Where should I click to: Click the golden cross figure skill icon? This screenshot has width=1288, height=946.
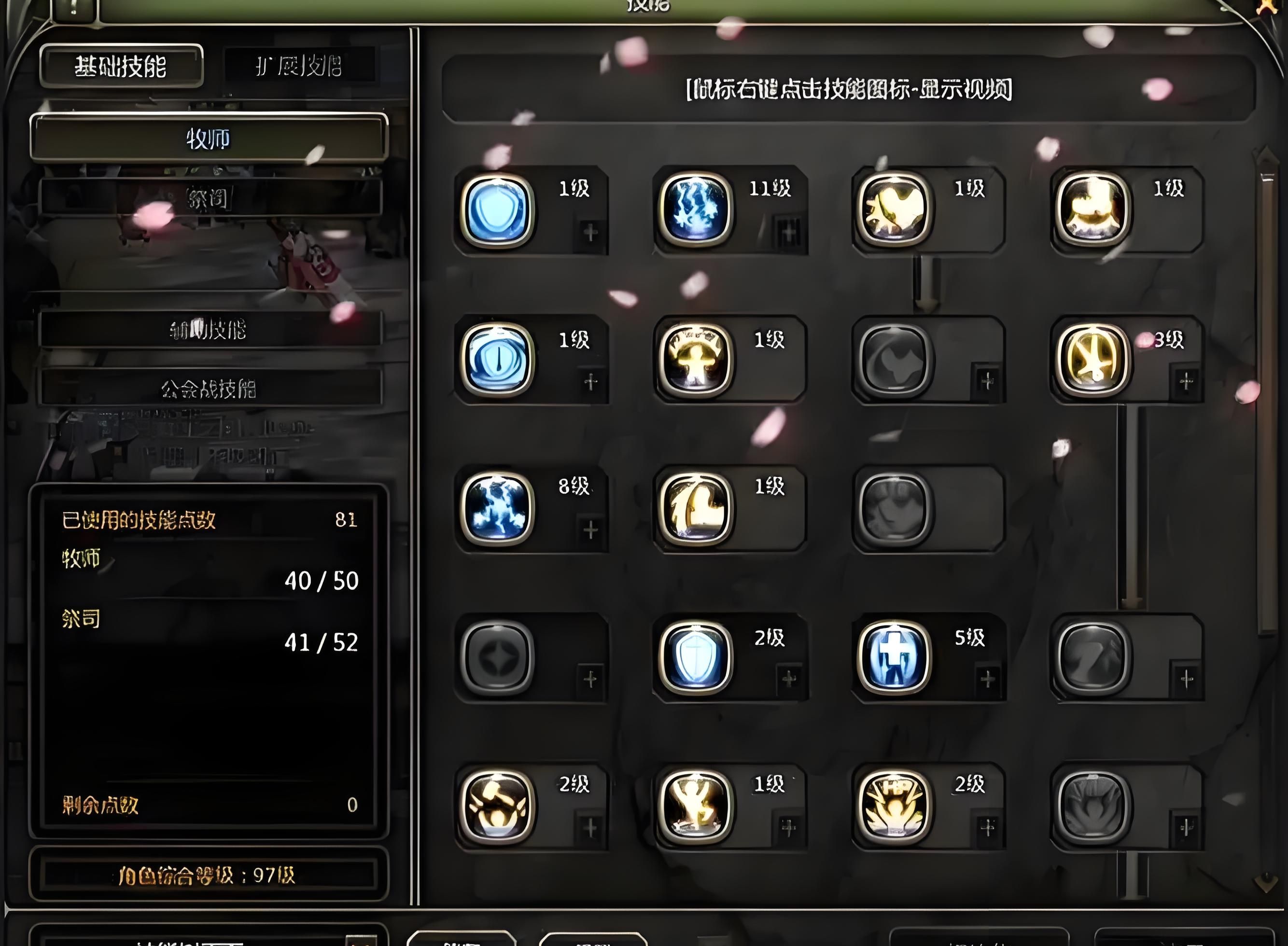(695, 360)
